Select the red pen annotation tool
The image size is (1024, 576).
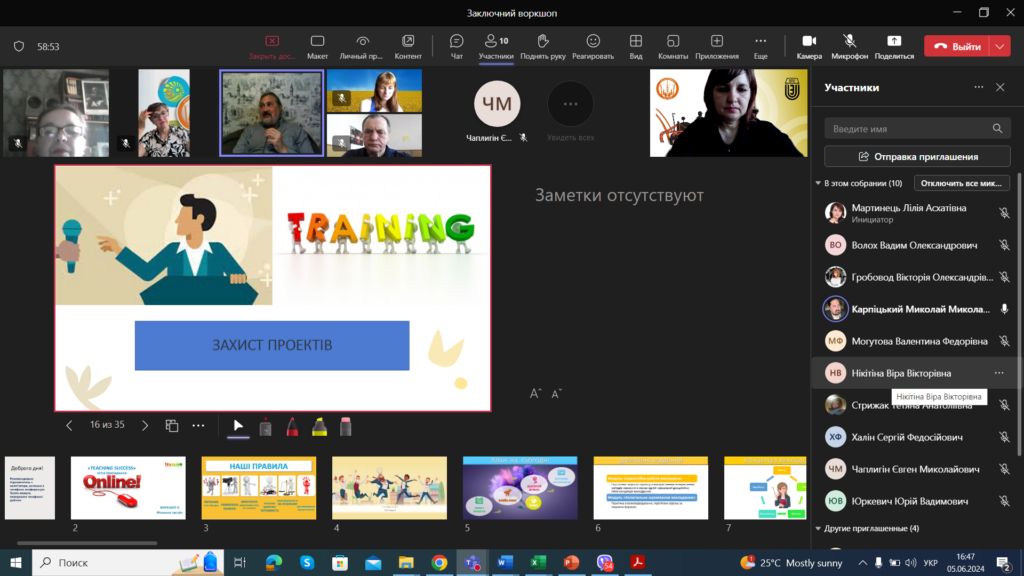point(292,426)
